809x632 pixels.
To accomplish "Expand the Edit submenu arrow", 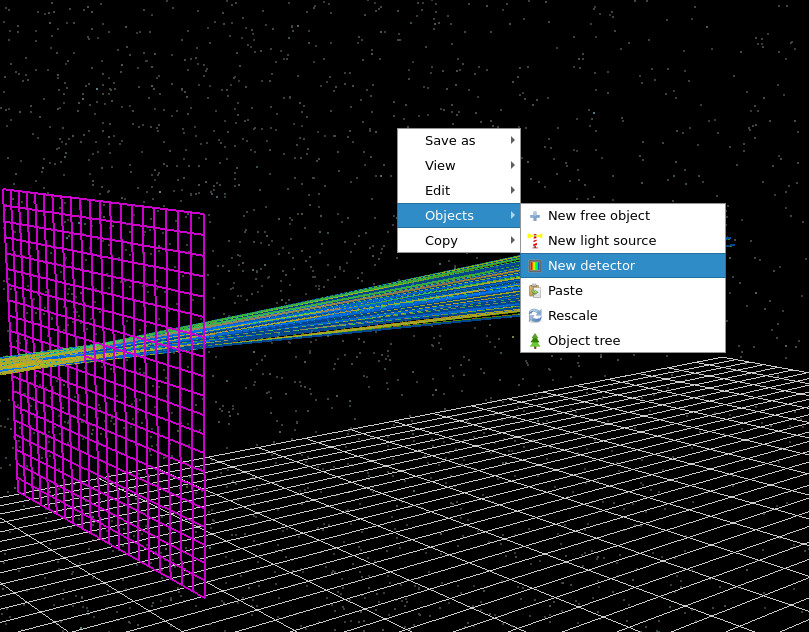I will pos(513,190).
